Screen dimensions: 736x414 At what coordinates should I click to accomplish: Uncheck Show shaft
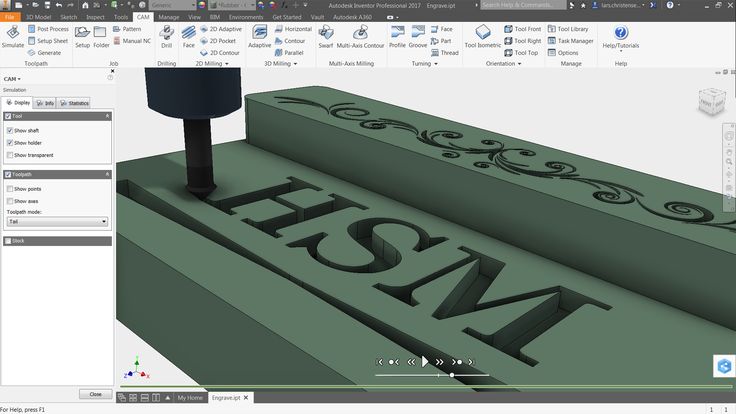point(10,130)
